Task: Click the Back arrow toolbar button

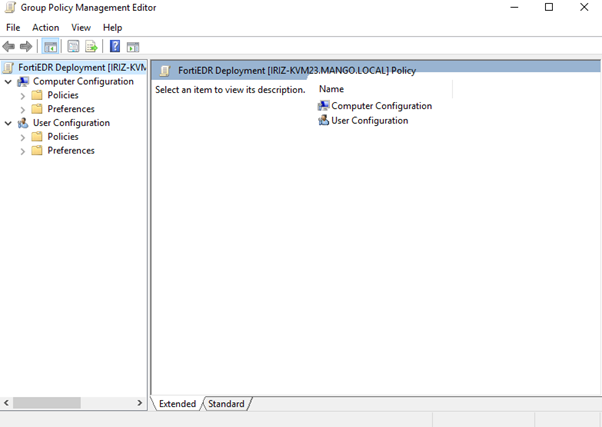Action: pos(8,46)
